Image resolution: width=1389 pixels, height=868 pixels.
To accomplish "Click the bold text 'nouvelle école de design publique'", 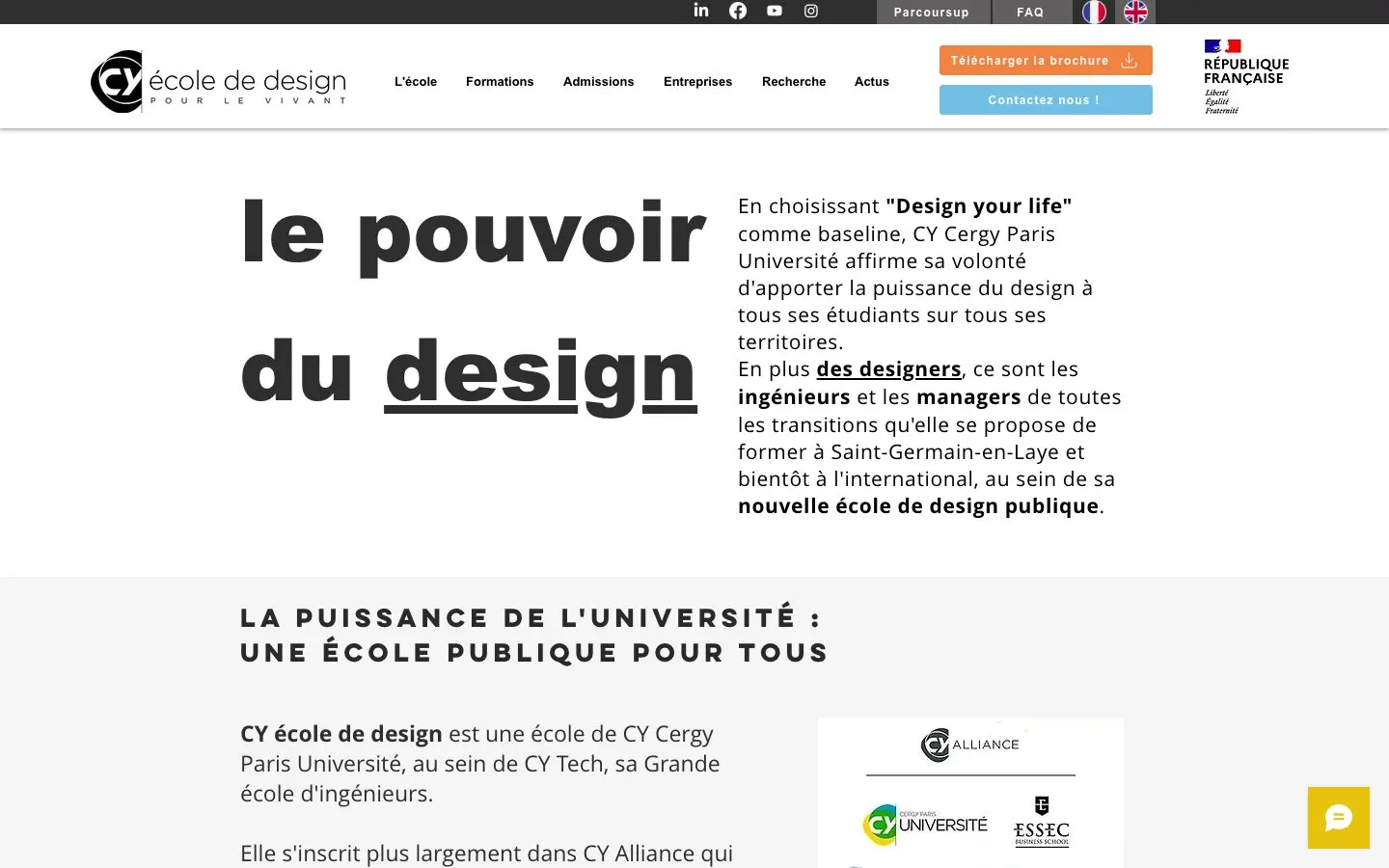I will click(x=918, y=506).
